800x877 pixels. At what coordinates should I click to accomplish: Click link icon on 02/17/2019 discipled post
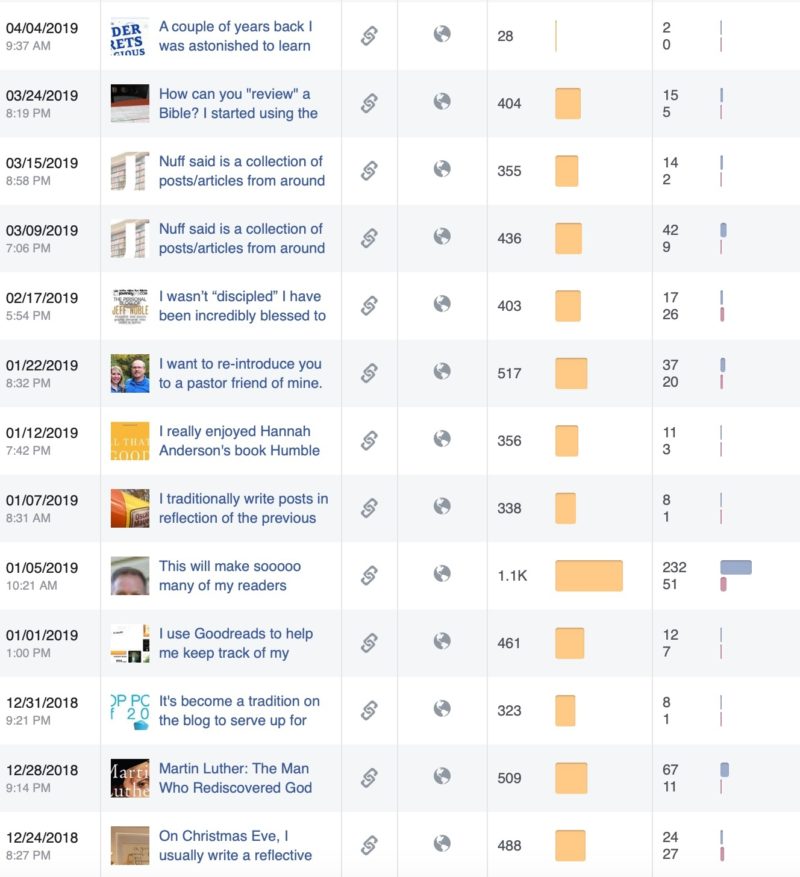pos(369,305)
